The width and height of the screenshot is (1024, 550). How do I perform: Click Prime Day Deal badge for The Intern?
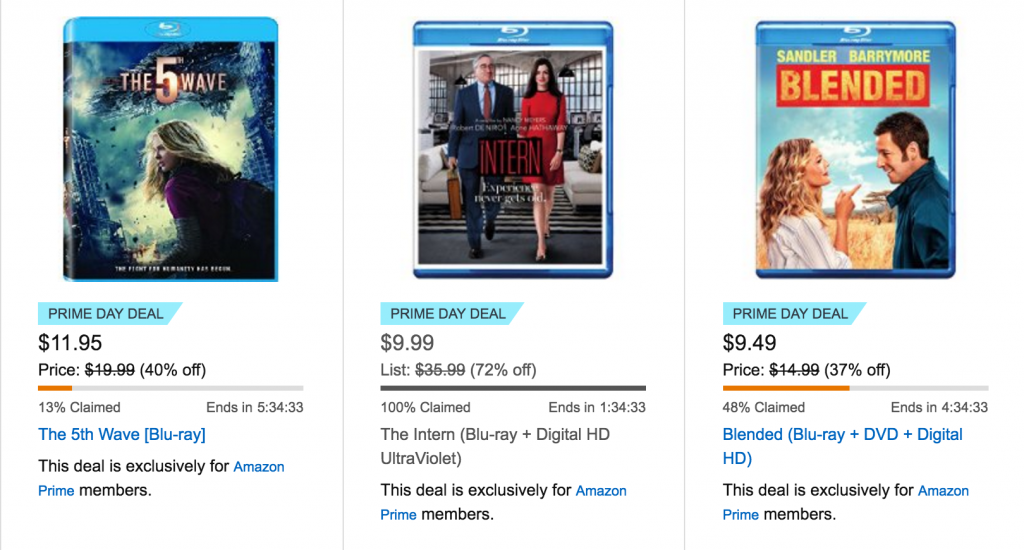click(451, 314)
